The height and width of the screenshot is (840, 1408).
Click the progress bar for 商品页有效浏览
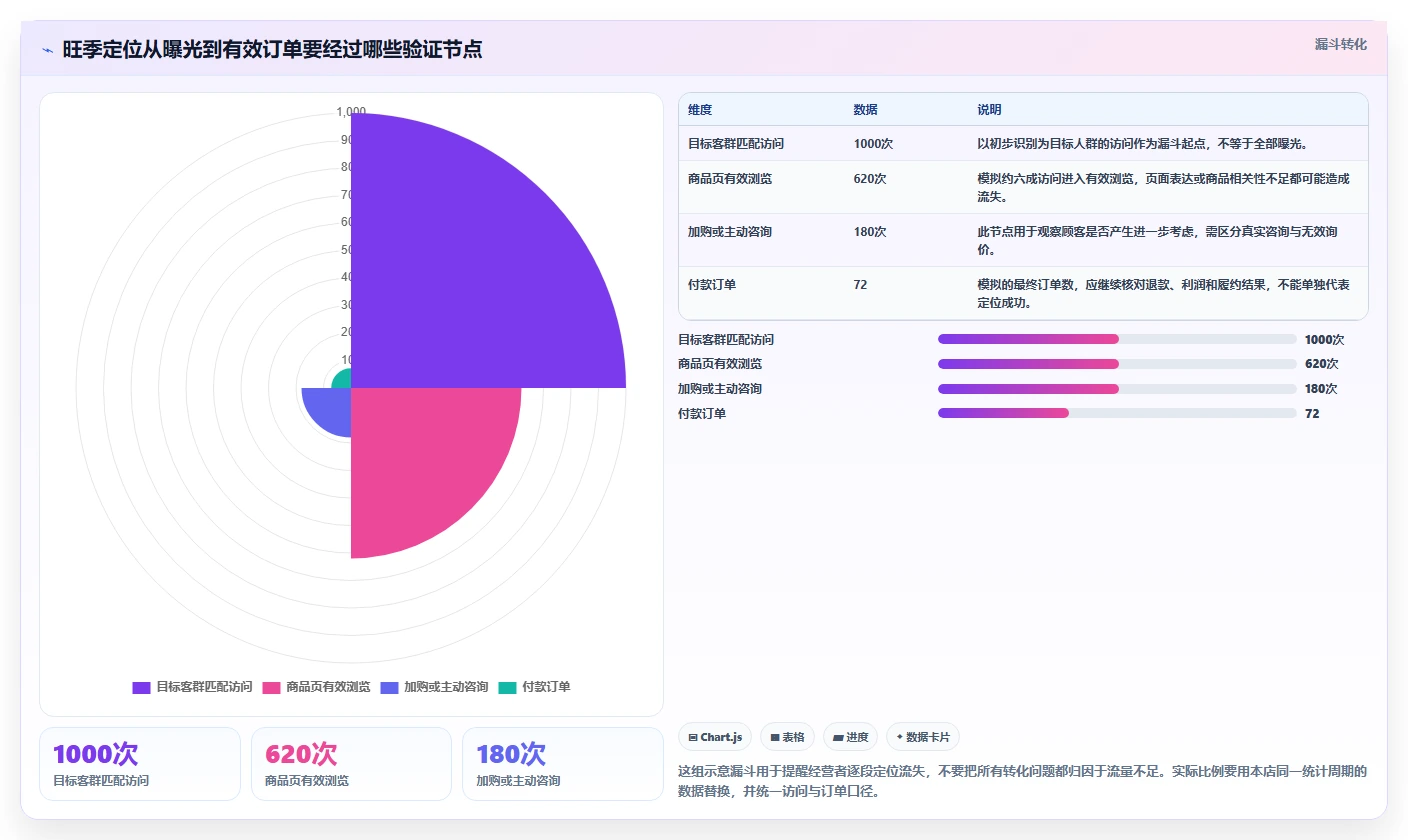pos(1117,364)
